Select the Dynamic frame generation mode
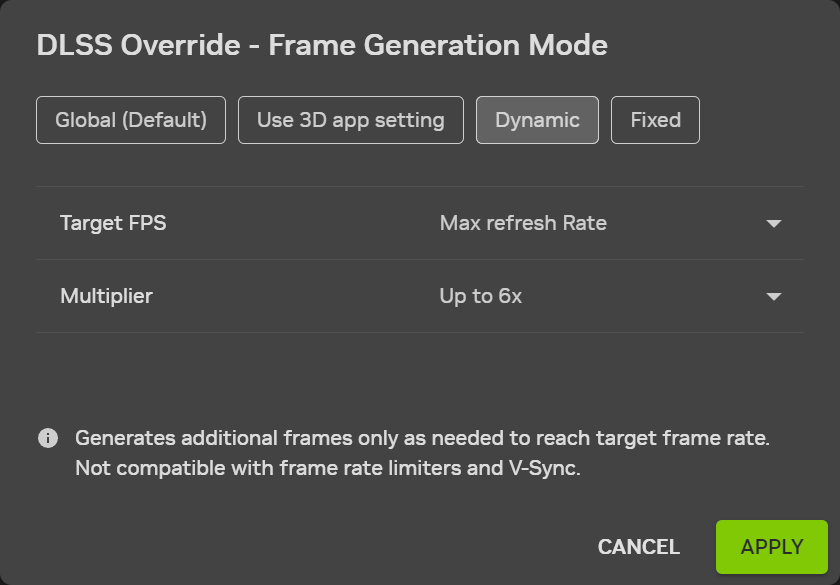 (x=537, y=120)
